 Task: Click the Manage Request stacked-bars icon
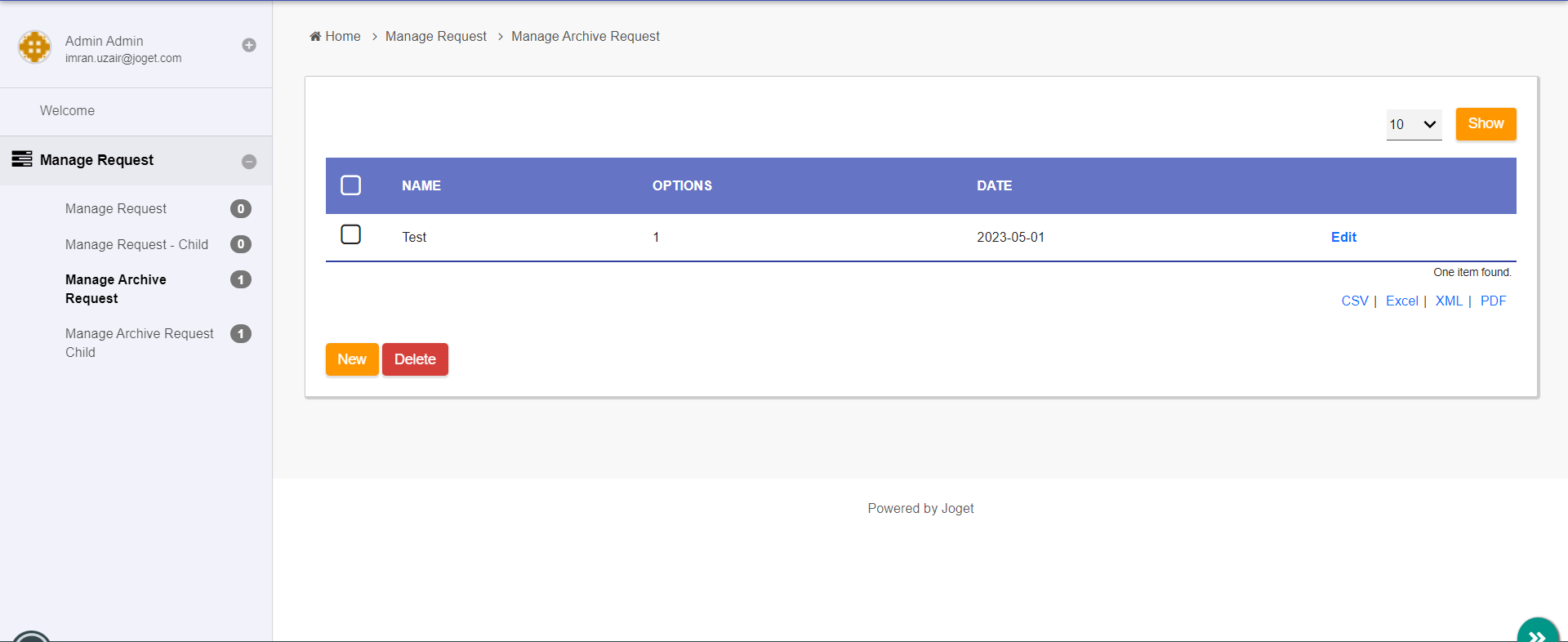click(22, 159)
